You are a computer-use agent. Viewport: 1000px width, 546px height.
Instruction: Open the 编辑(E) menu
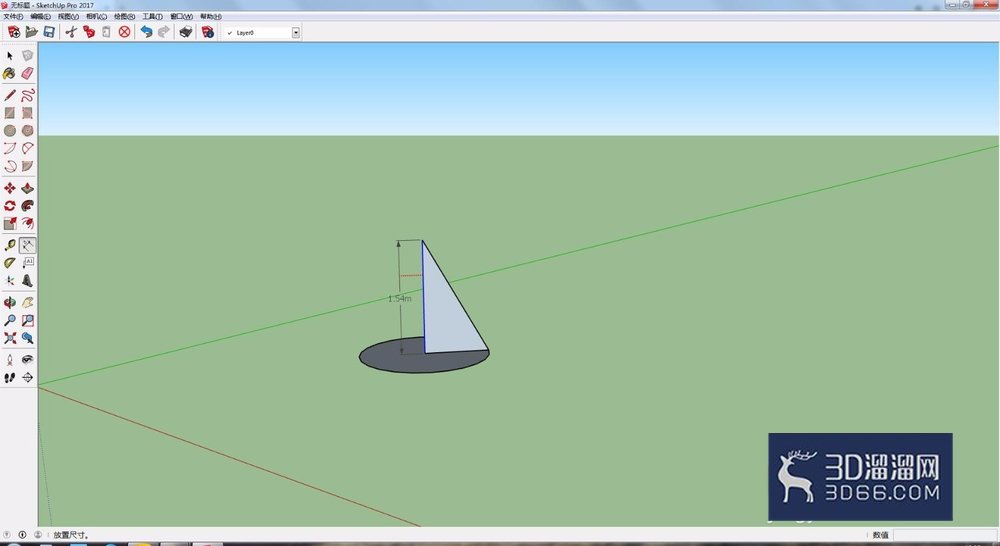coord(40,17)
